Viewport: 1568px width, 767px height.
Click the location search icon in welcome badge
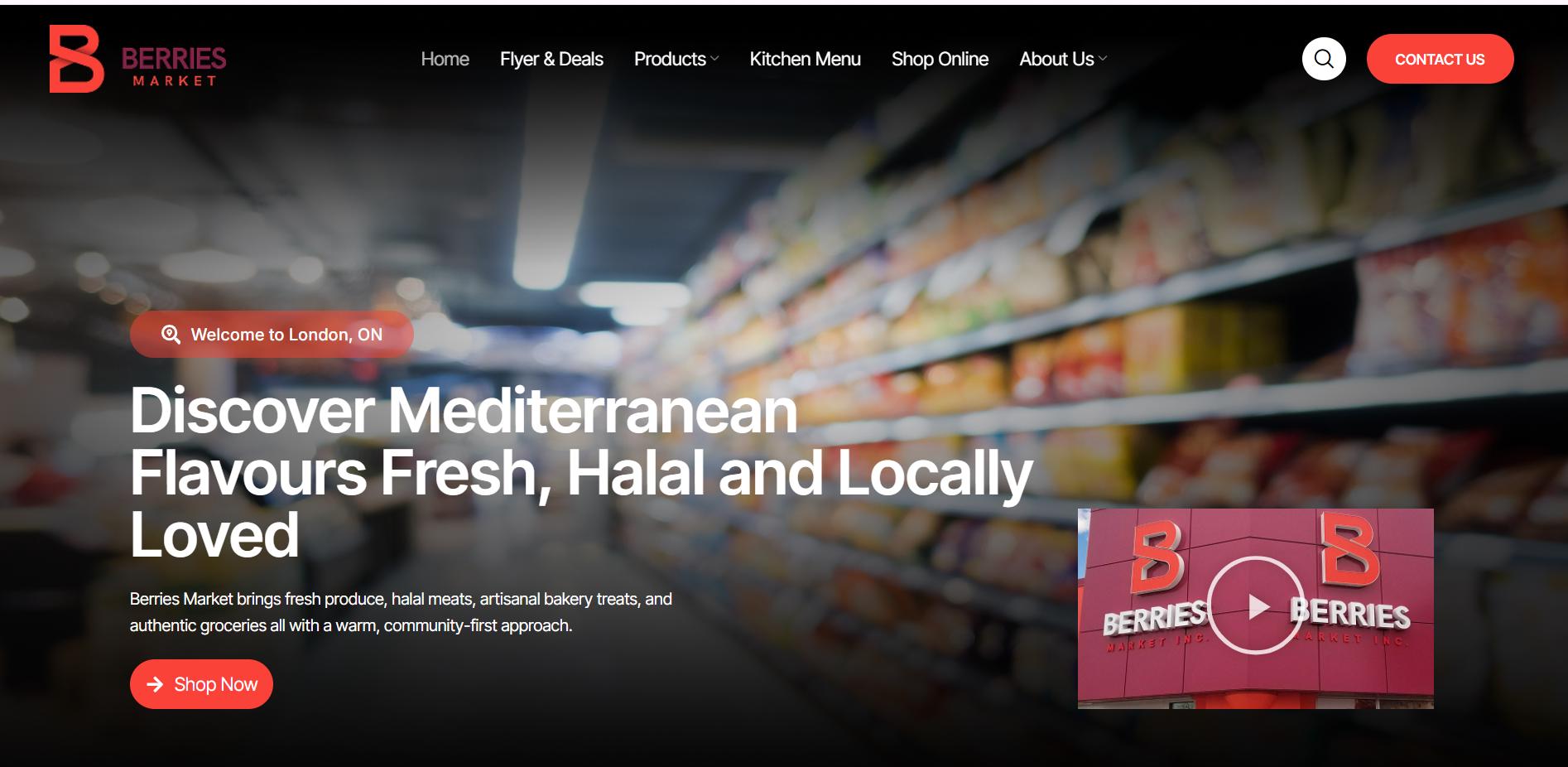point(171,335)
